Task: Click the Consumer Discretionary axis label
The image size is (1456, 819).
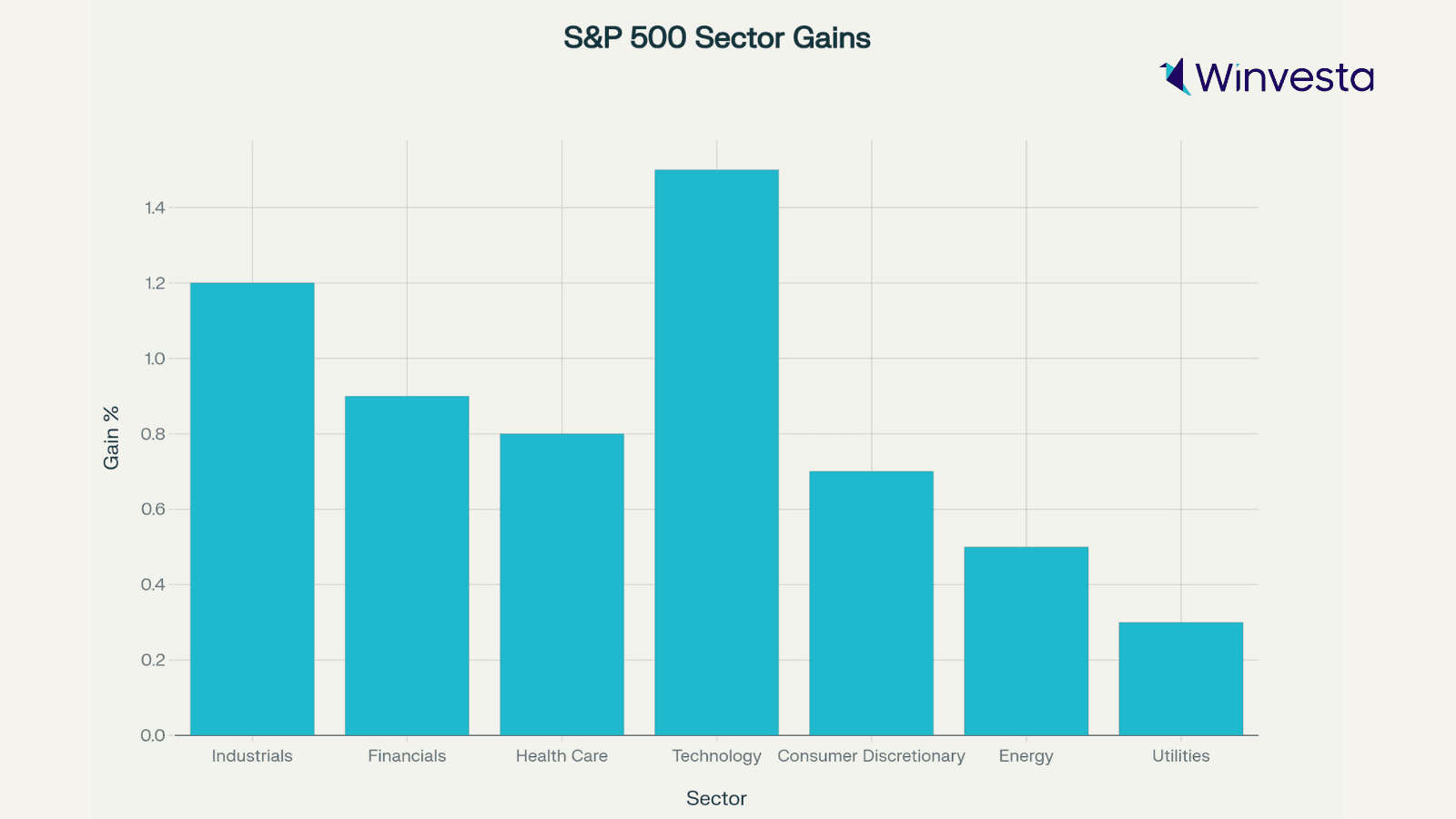Action: 871,756
